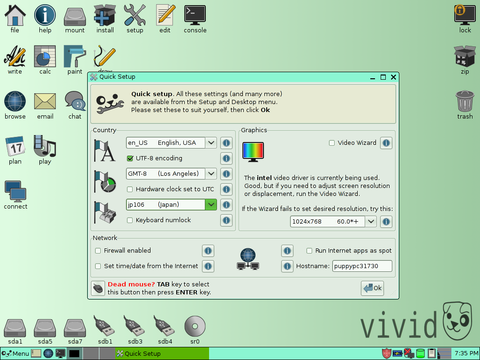Viewport: 480px width, 360px height.
Task: Check Set time/date from the Internet
Action: coord(98,266)
